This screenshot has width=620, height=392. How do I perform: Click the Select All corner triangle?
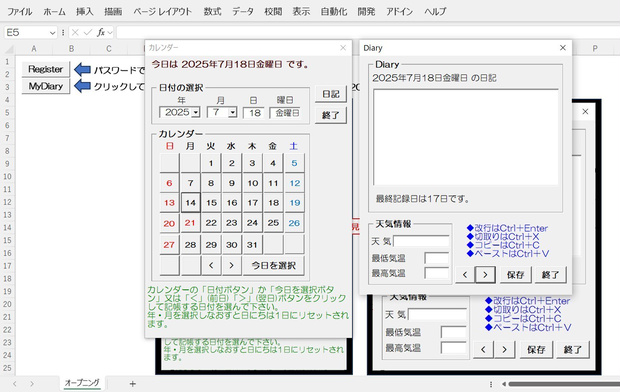(9, 49)
